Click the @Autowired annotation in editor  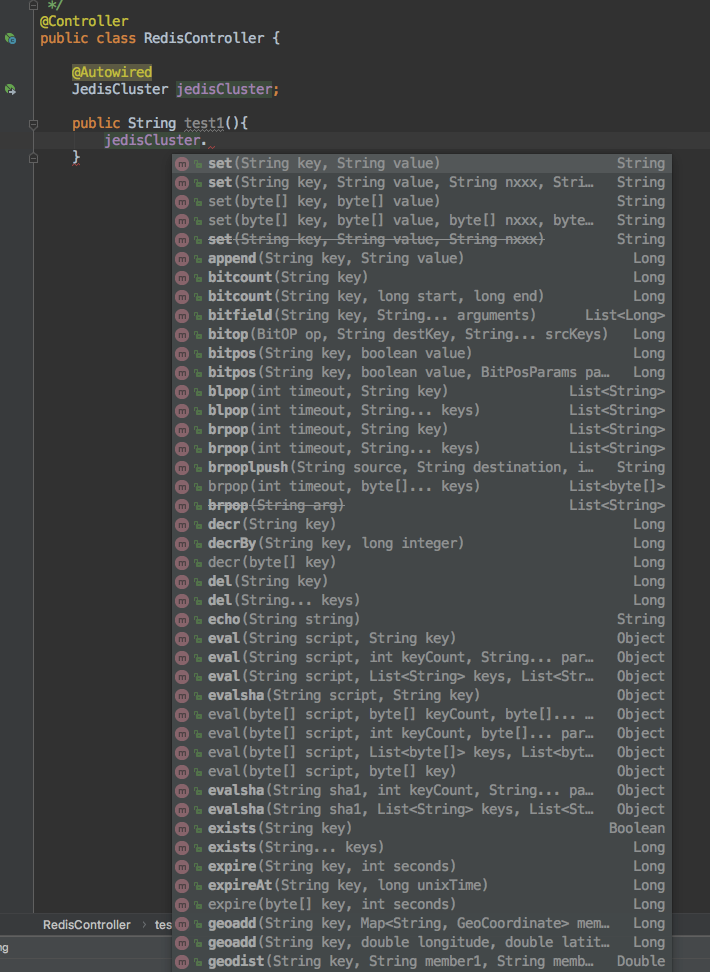pyautogui.click(x=112, y=72)
